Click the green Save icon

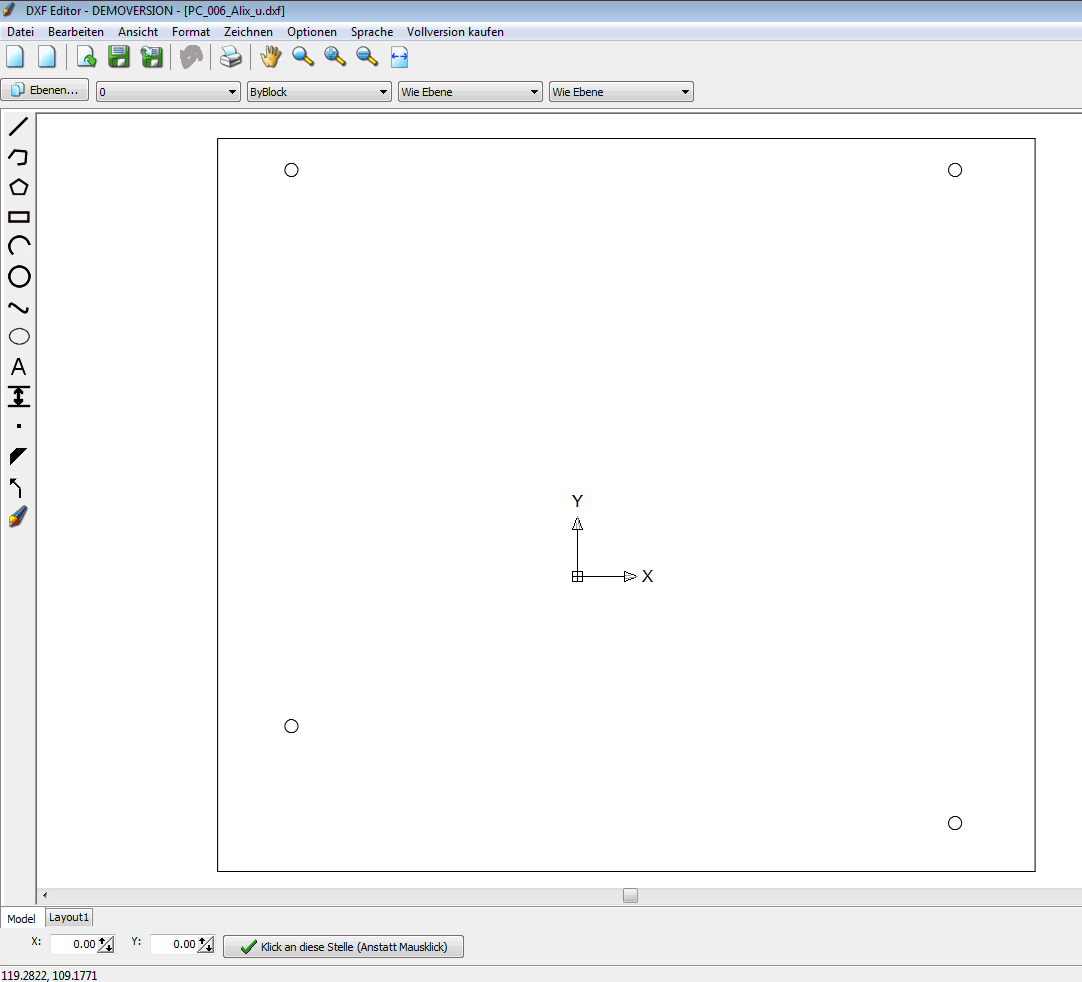(x=119, y=57)
